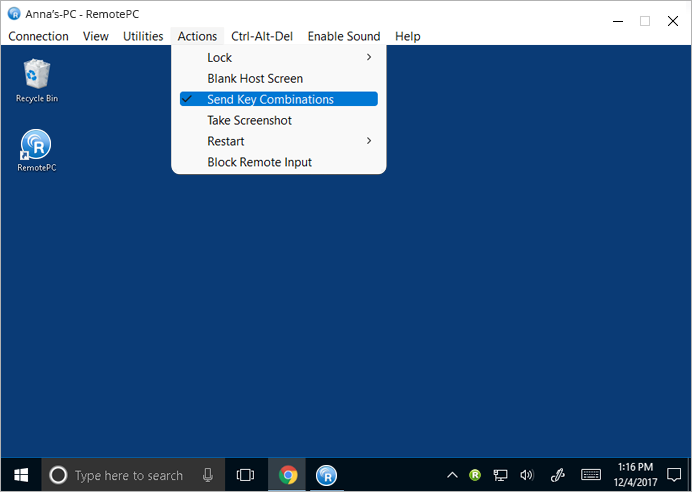Viewport: 692px width, 492px height.
Task: Open Task View in the taskbar
Action: click(x=245, y=475)
